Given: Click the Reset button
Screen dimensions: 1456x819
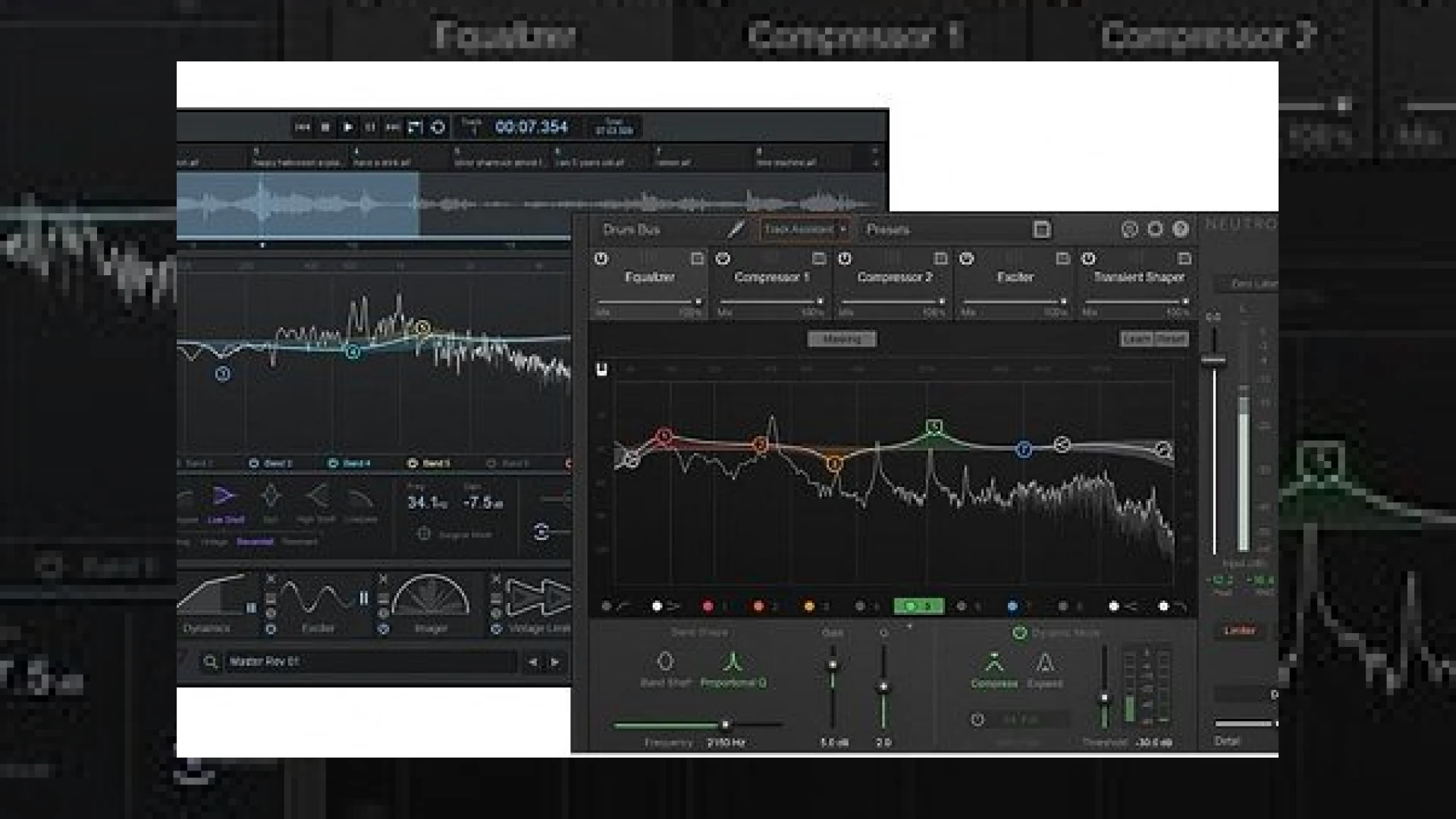Looking at the screenshot, I should (x=1171, y=339).
